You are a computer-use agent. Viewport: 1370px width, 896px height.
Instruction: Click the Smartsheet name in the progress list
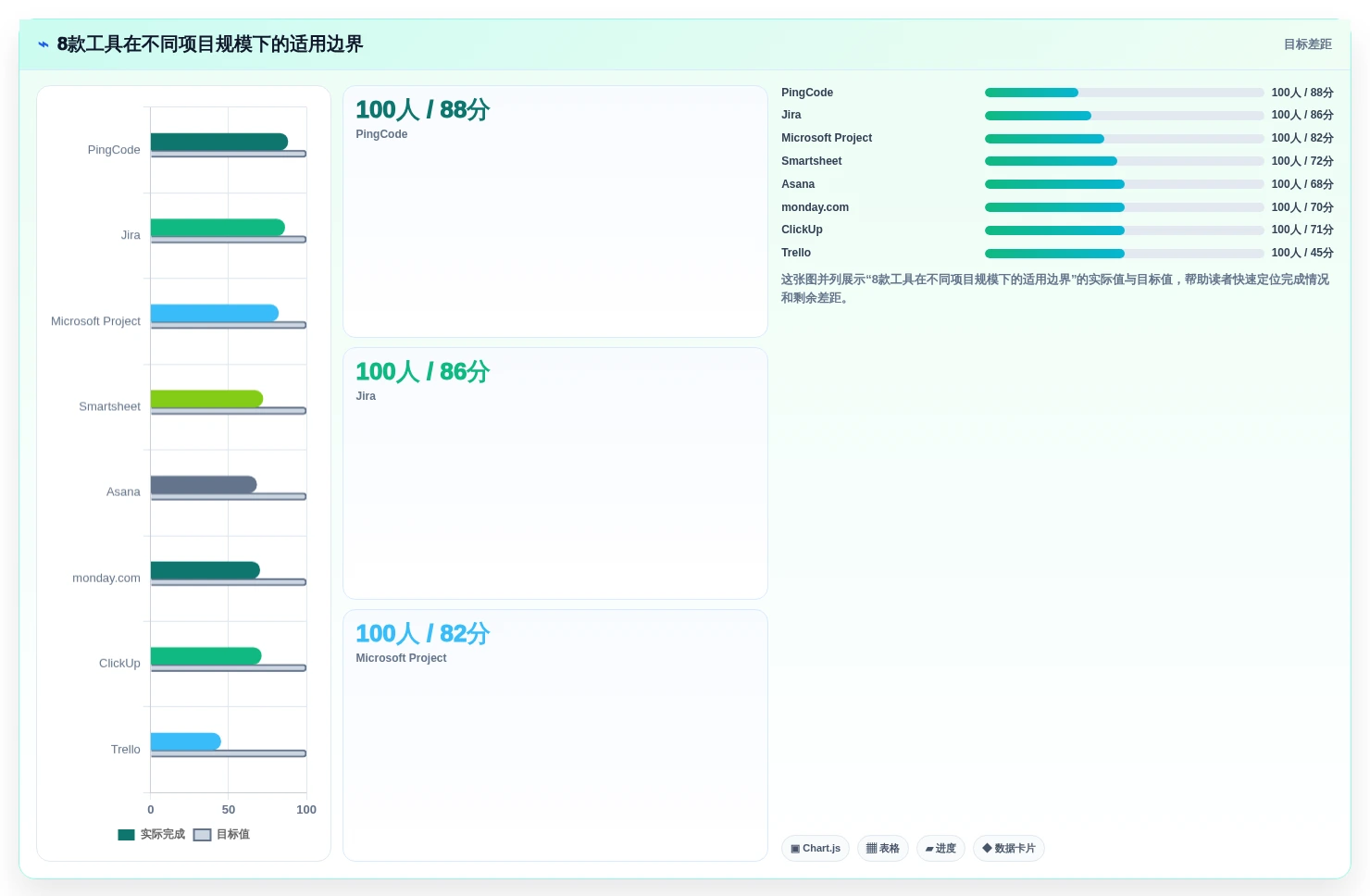pyautogui.click(x=812, y=161)
